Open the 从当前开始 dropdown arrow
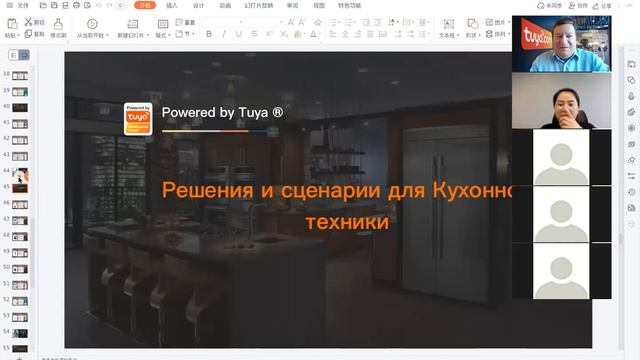This screenshot has height=360, width=640. pyautogui.click(x=107, y=36)
